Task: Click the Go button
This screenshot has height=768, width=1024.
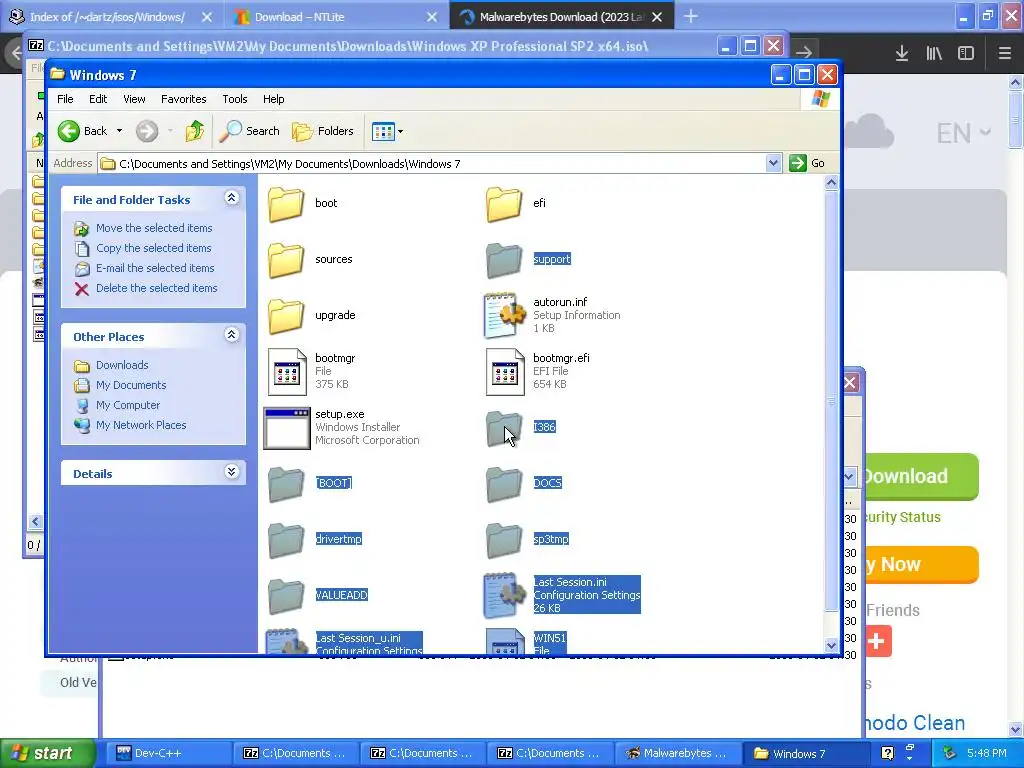Action: [x=807, y=163]
